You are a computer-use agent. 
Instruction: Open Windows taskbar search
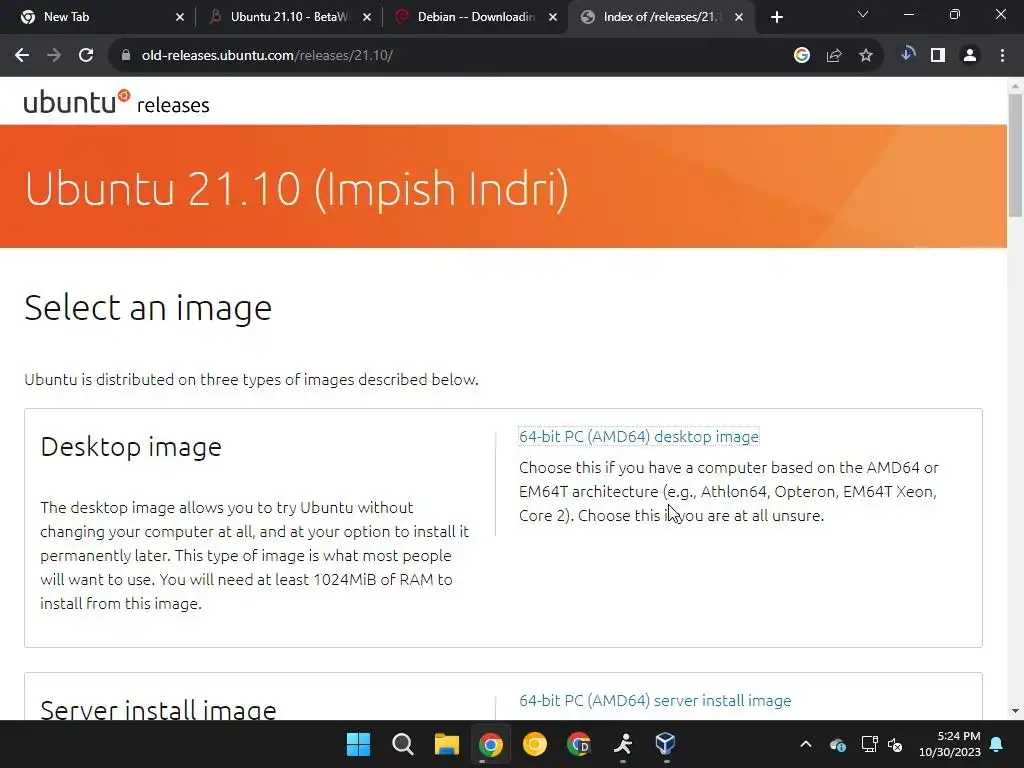point(402,744)
